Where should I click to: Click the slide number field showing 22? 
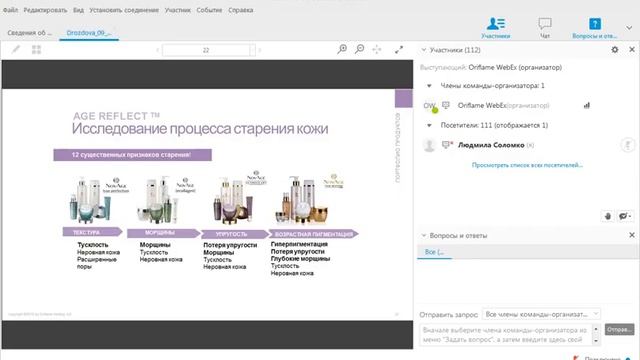[x=206, y=50]
